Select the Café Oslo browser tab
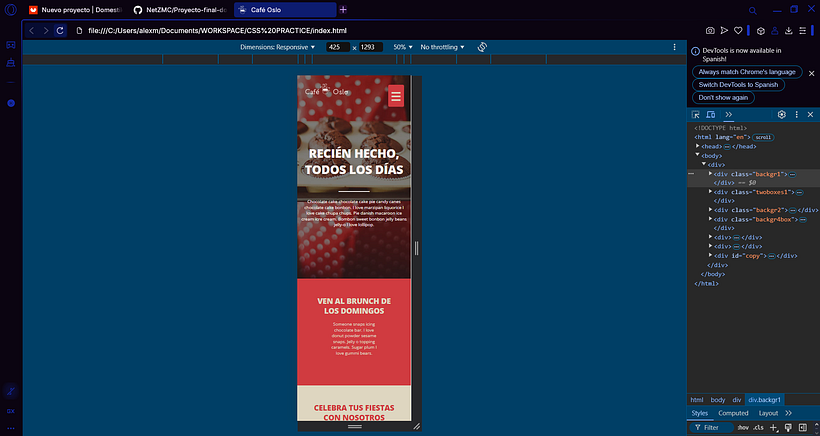820x436 pixels. tap(285, 9)
